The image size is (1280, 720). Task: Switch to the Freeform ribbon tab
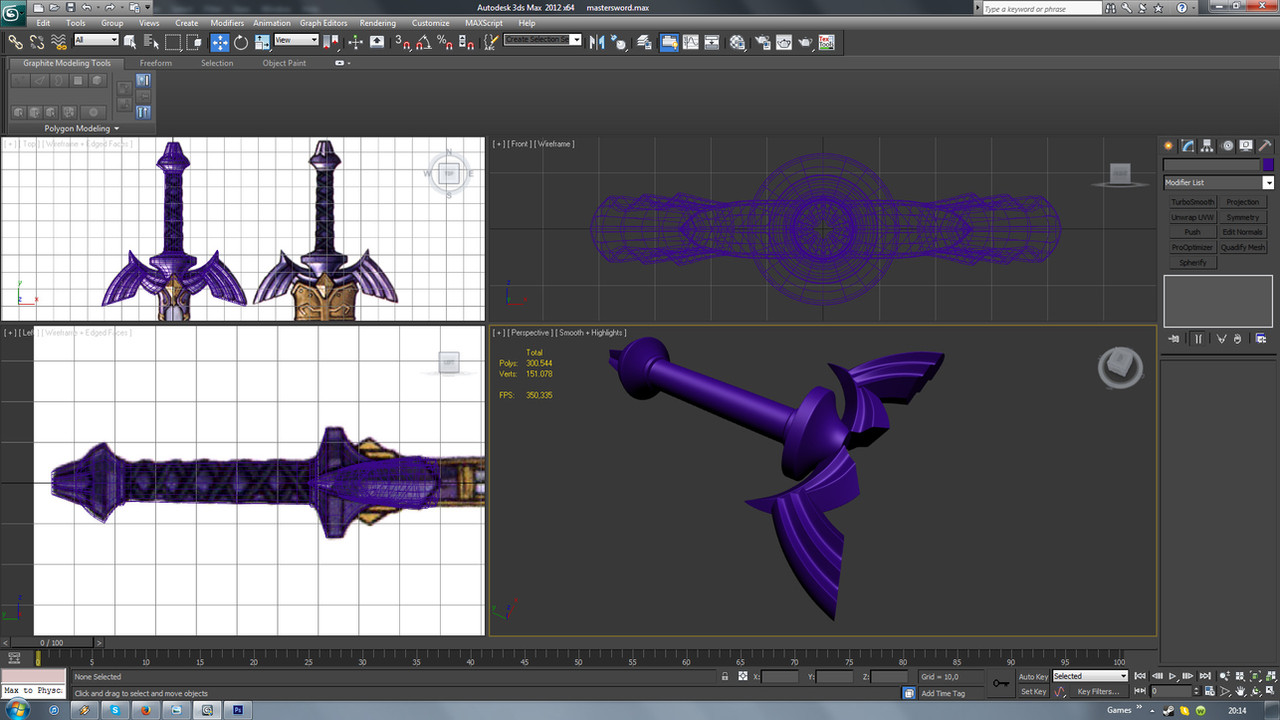point(156,63)
